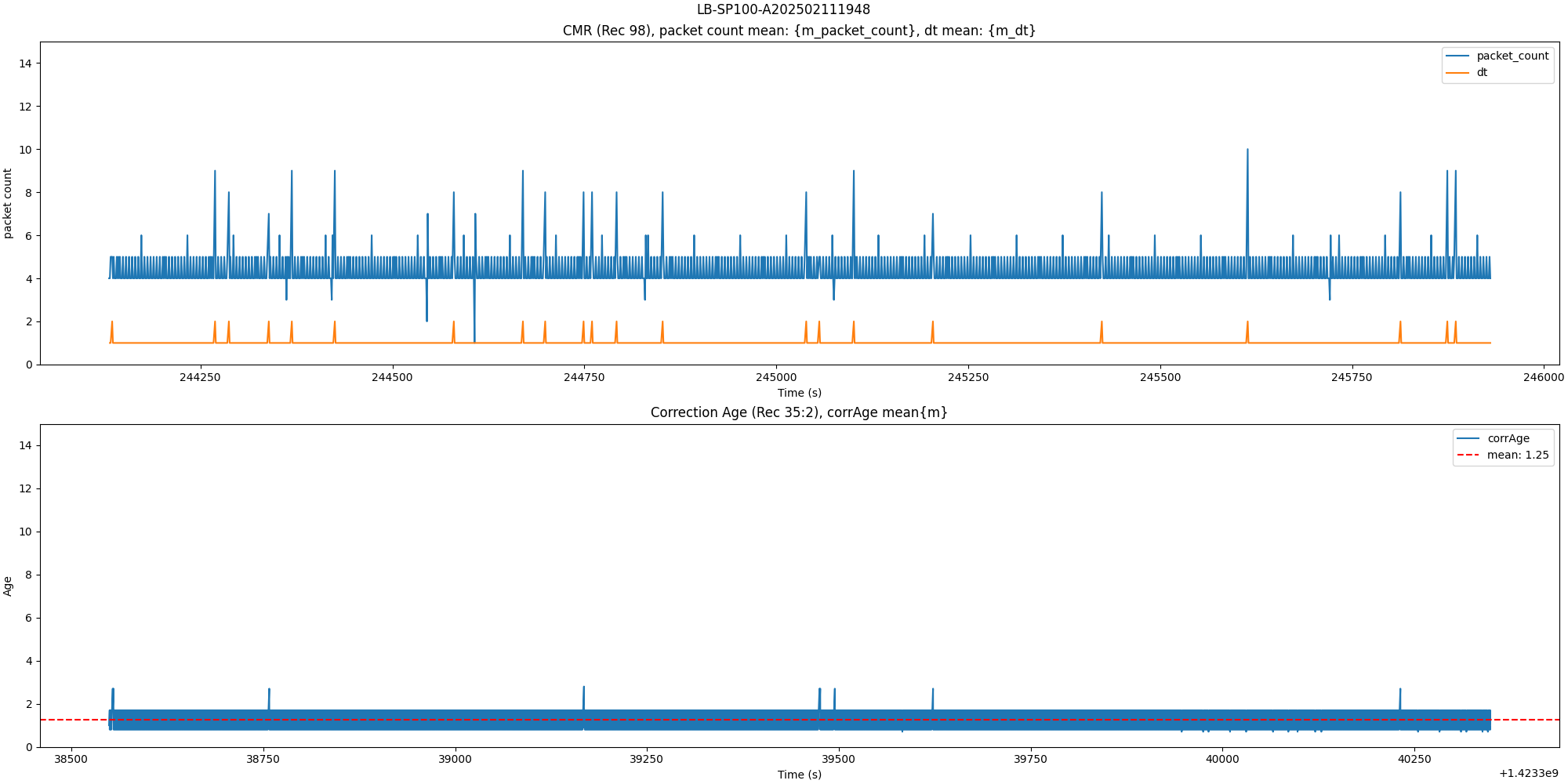Click the 246000 x-axis tick label
1568x784 pixels.
coord(1544,377)
